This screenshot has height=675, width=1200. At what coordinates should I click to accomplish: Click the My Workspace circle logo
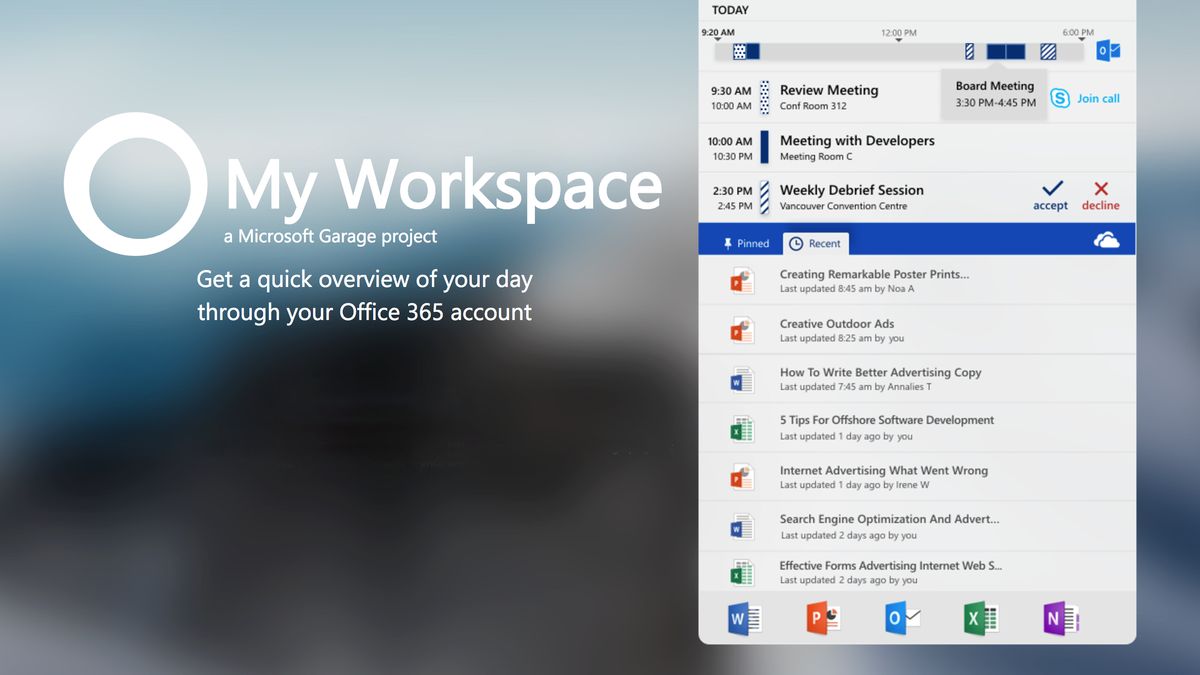point(135,184)
